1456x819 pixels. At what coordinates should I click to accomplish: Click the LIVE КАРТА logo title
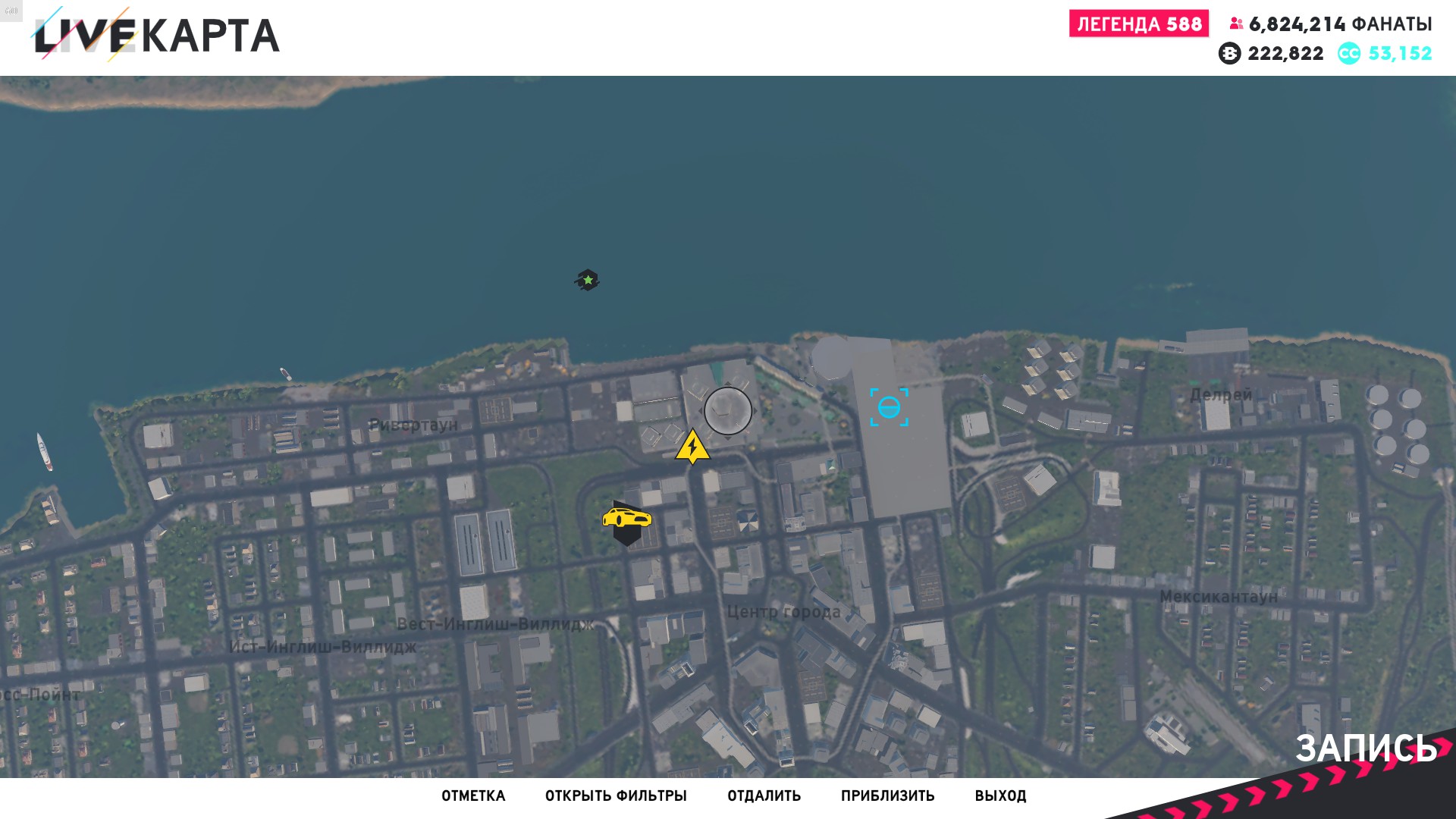click(x=157, y=35)
